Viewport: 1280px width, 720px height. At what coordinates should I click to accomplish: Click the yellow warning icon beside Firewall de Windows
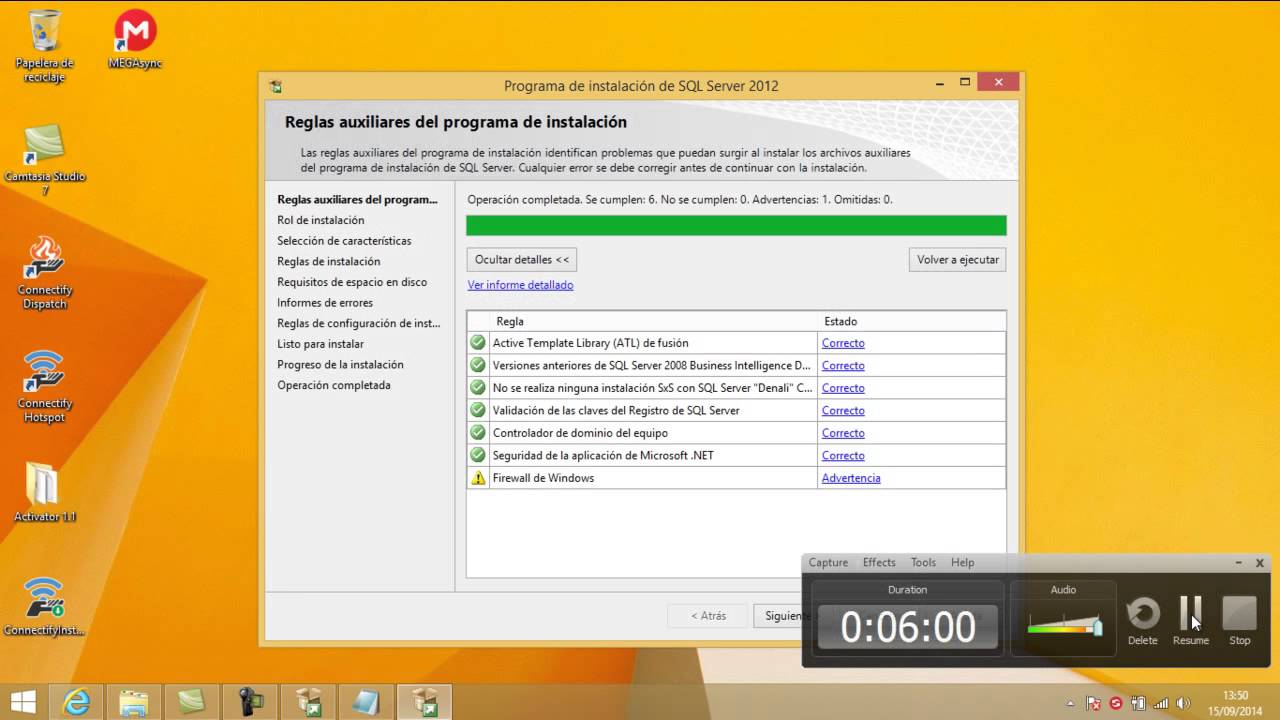pos(478,478)
